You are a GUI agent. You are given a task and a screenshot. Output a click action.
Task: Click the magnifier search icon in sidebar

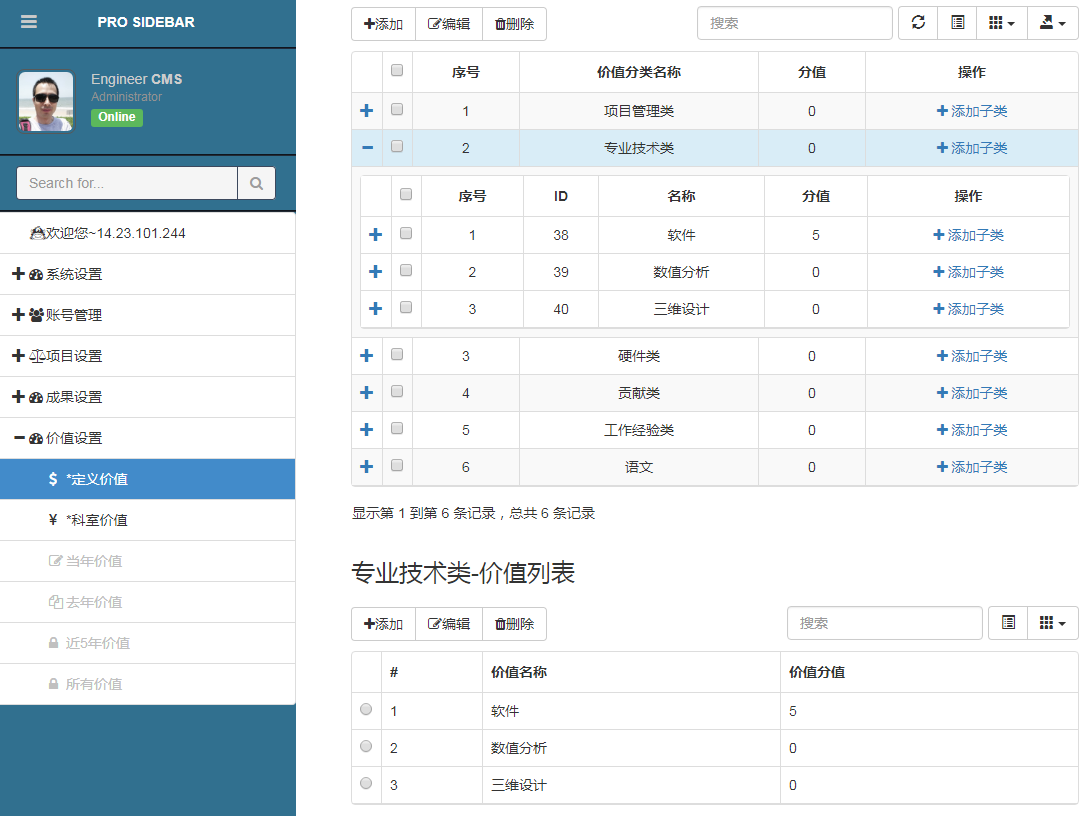[256, 183]
